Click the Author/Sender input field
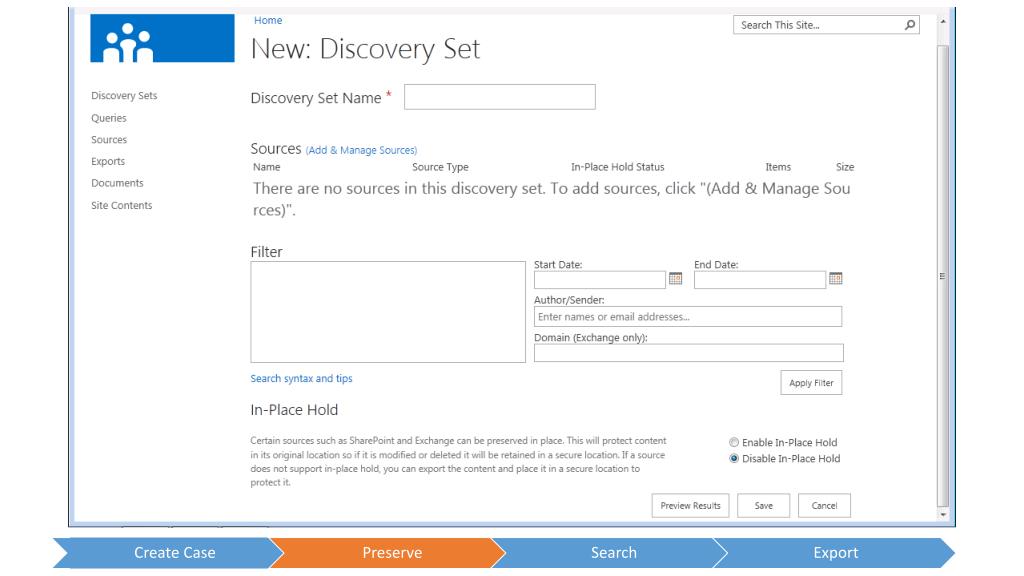The image size is (1024, 576). click(x=688, y=317)
